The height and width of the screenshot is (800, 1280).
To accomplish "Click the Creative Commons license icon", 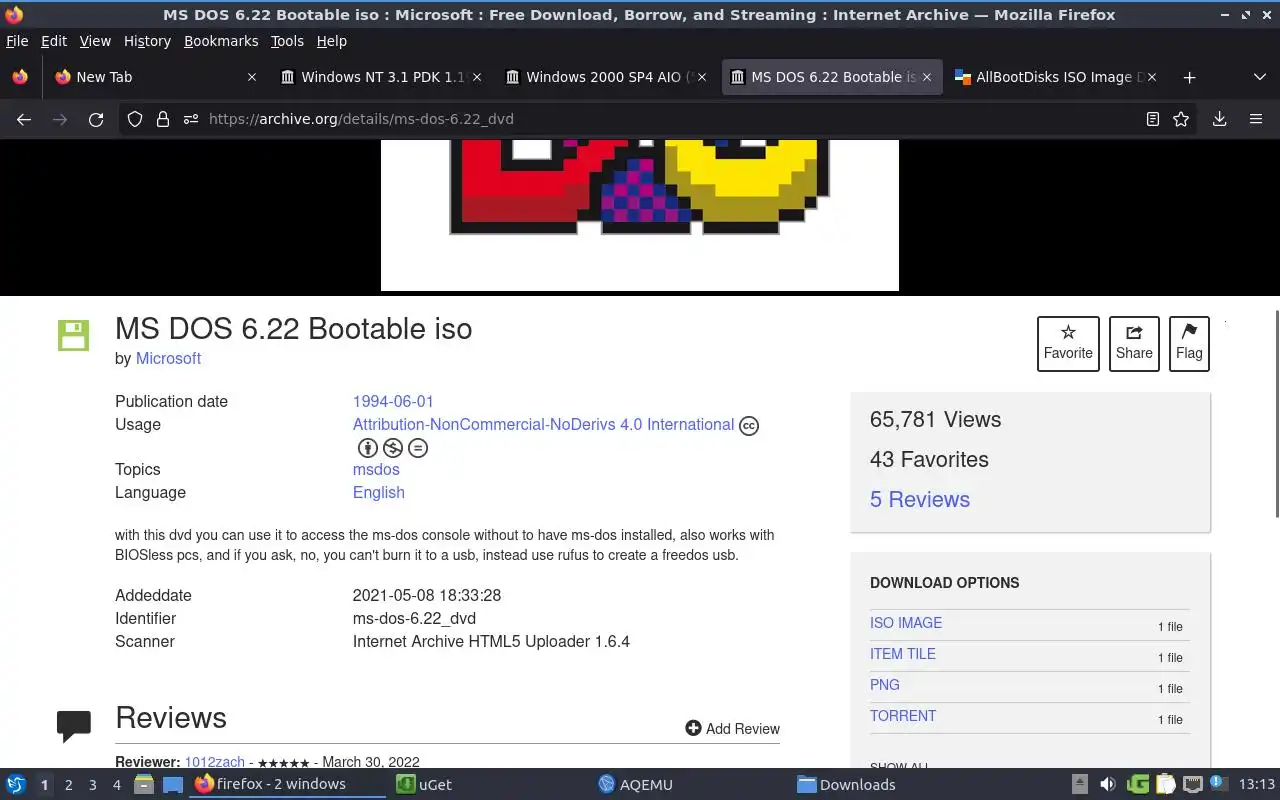I will [749, 426].
